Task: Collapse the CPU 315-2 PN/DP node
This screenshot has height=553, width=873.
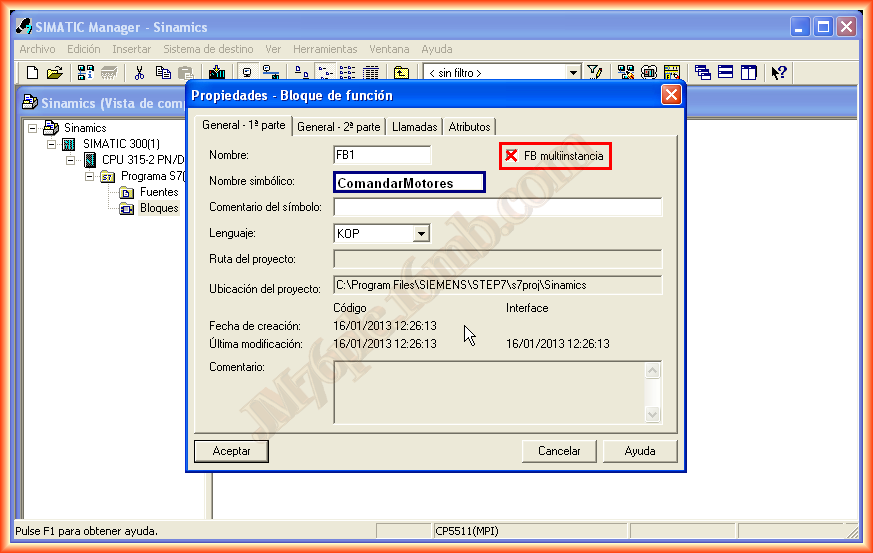Action: coord(71,160)
